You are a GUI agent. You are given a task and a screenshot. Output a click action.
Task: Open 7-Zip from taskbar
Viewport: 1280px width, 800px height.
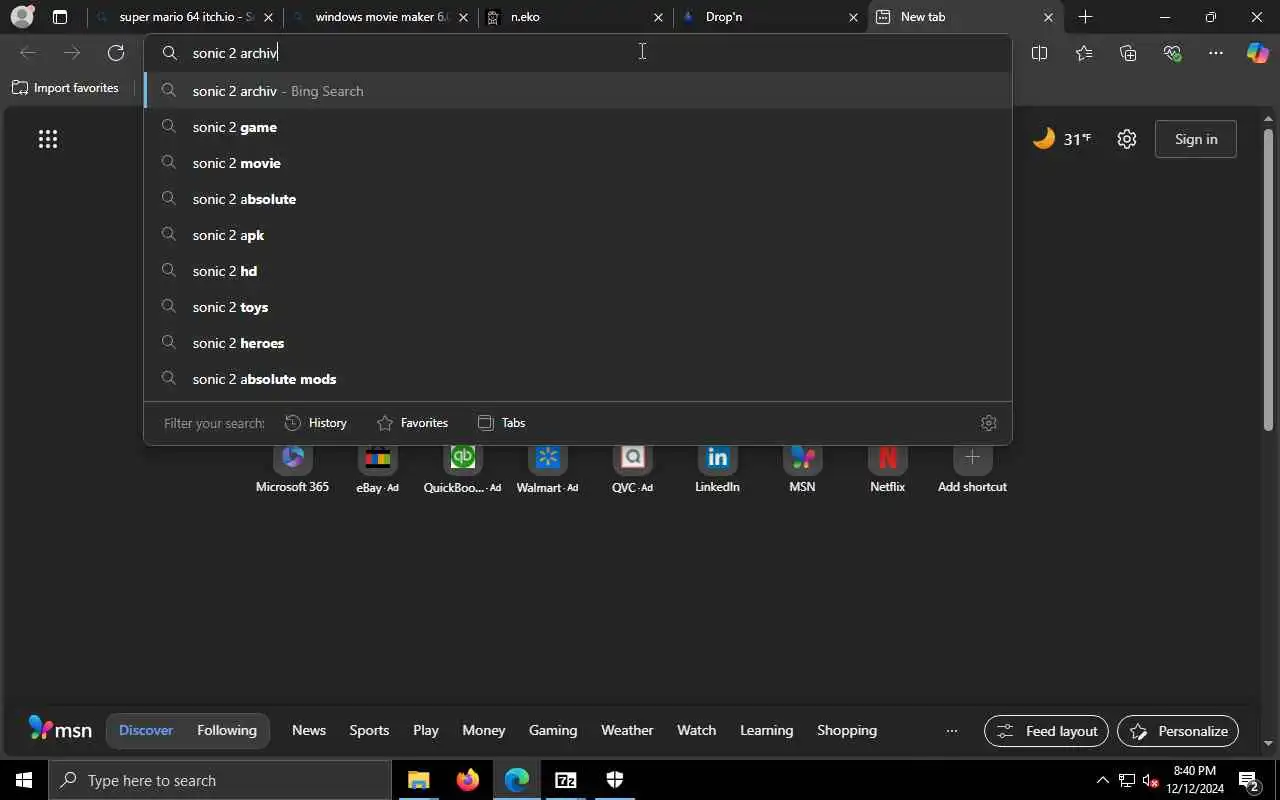pos(565,780)
